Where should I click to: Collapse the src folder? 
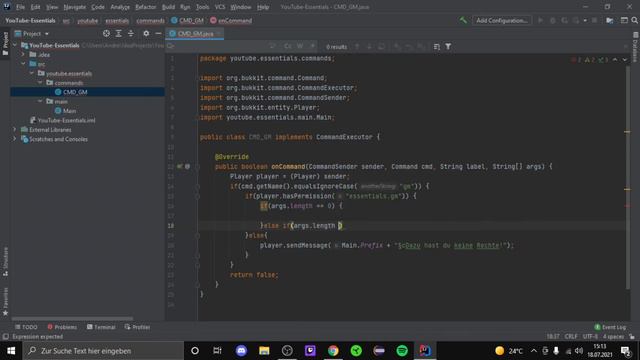(23, 64)
